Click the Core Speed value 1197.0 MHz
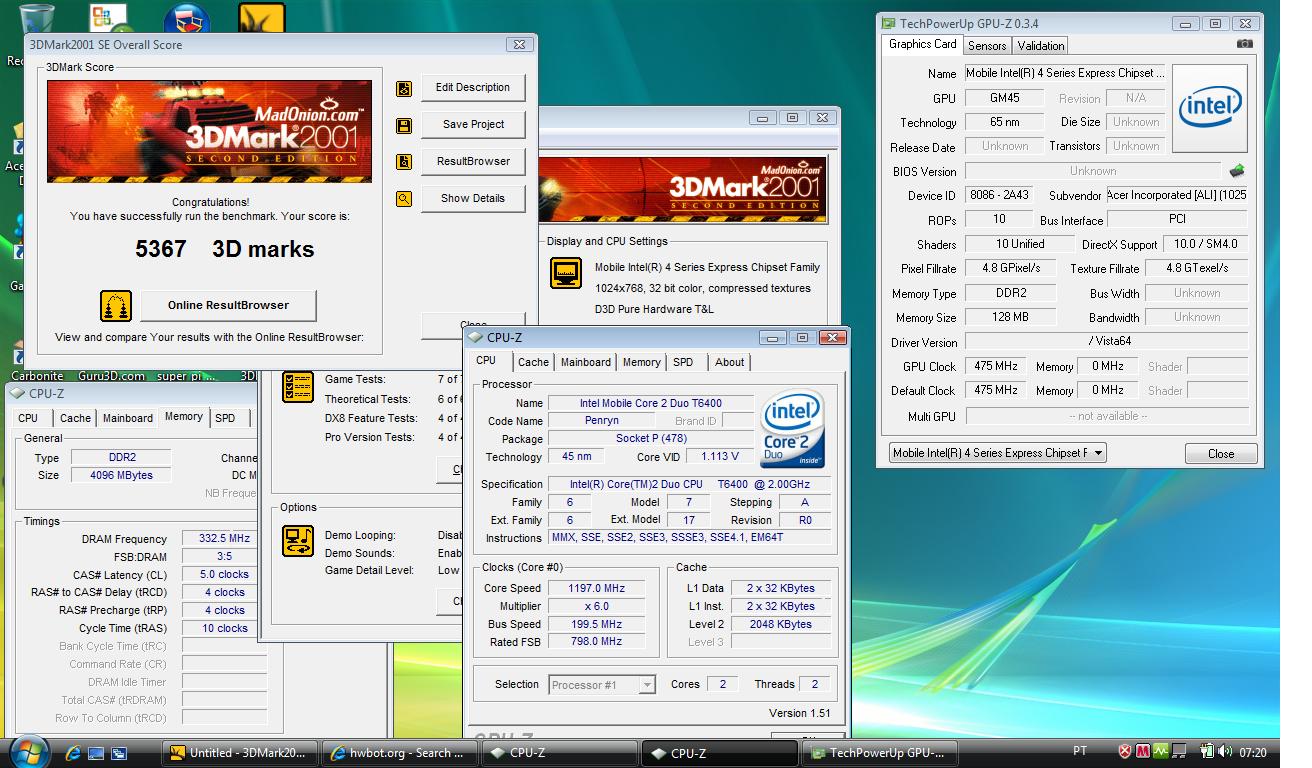This screenshot has width=1312, height=768. (x=596, y=588)
